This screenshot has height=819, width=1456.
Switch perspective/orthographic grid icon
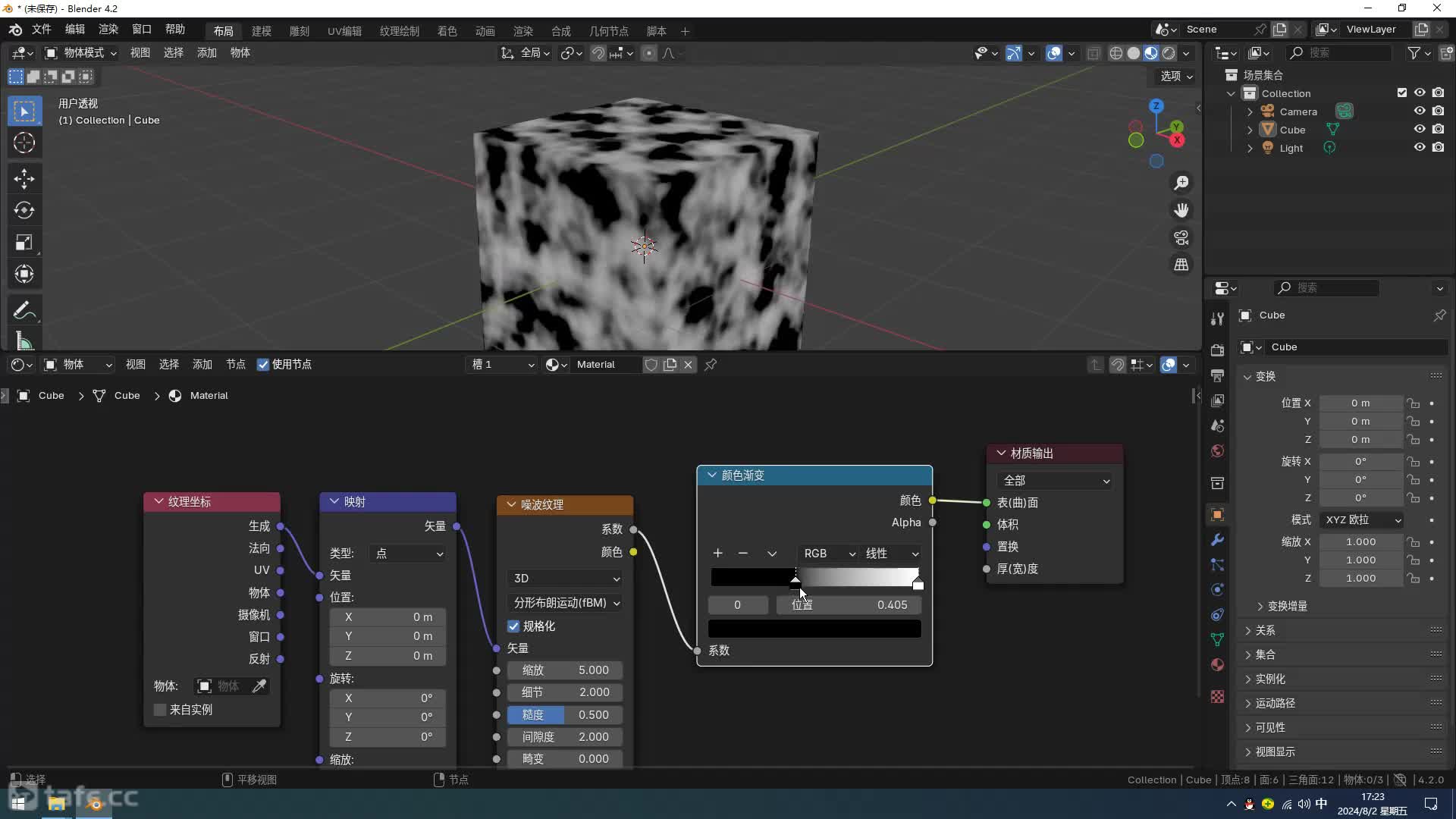[x=1181, y=265]
